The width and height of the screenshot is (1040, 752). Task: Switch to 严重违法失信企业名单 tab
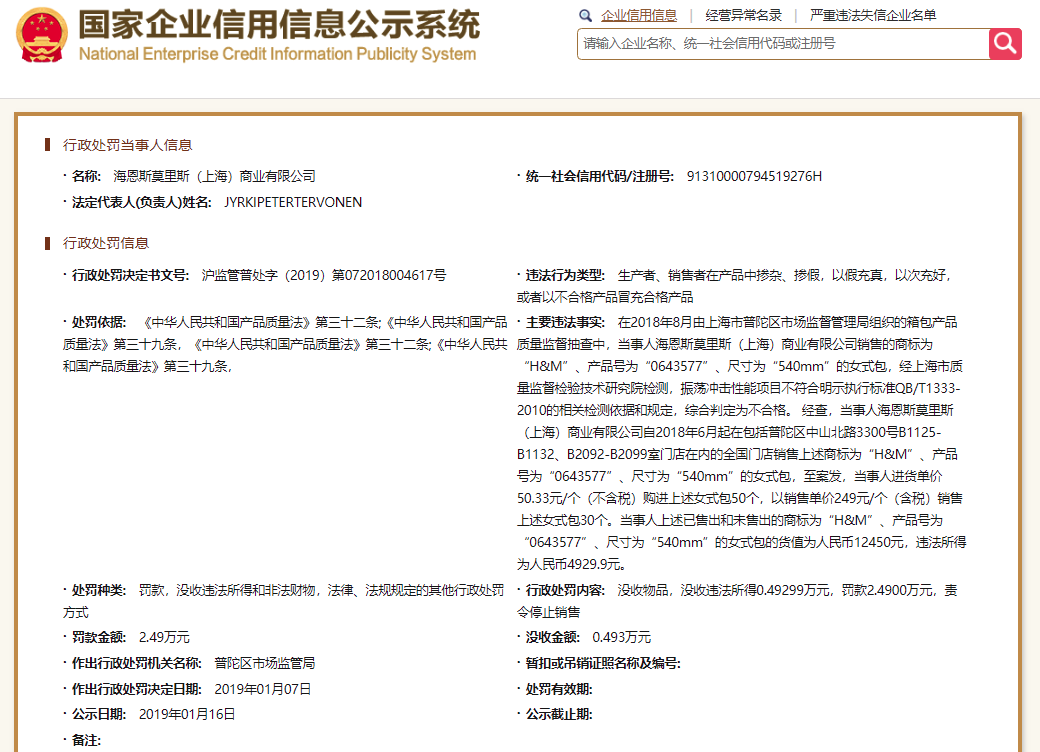coord(873,15)
